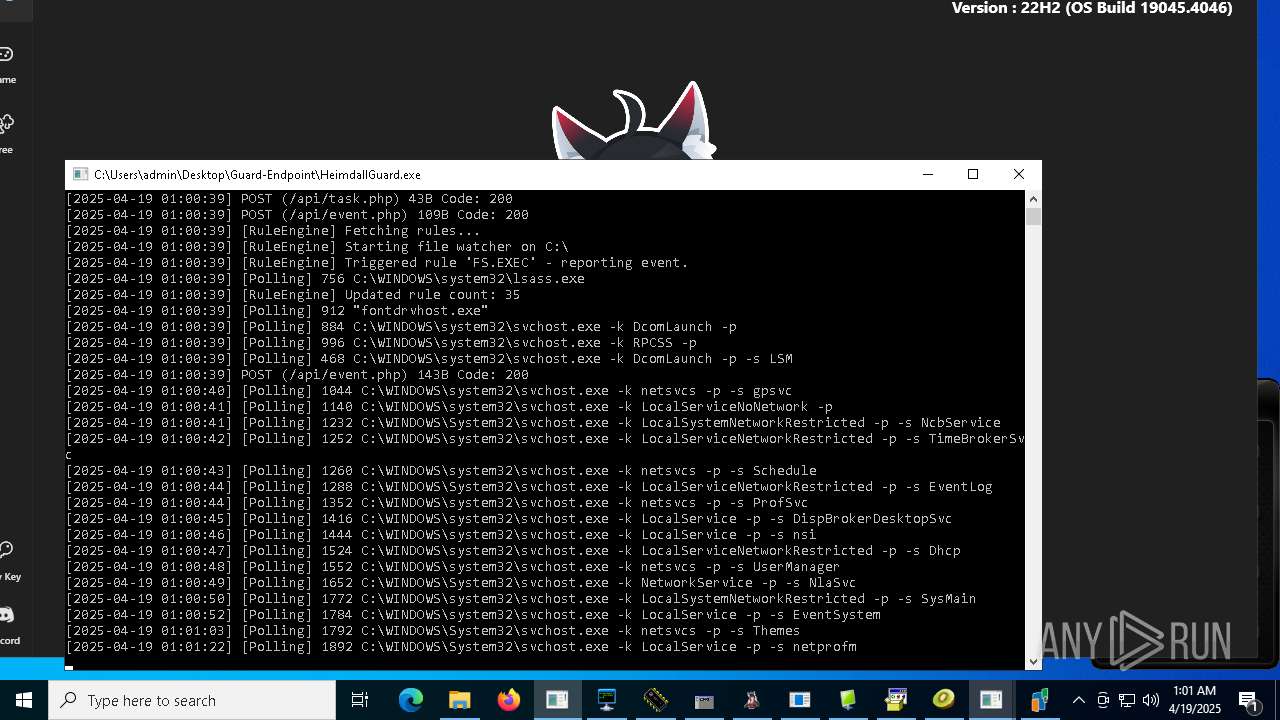Open the notification center

click(x=1249, y=700)
